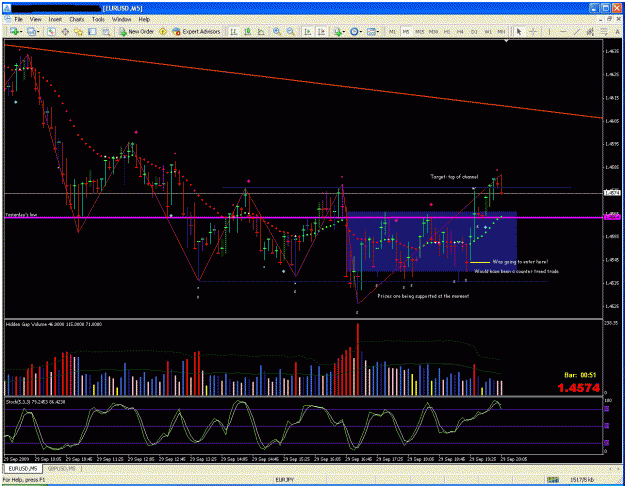Toggle the Strategy Tester icon
The height and width of the screenshot is (486, 625).
pos(106,31)
